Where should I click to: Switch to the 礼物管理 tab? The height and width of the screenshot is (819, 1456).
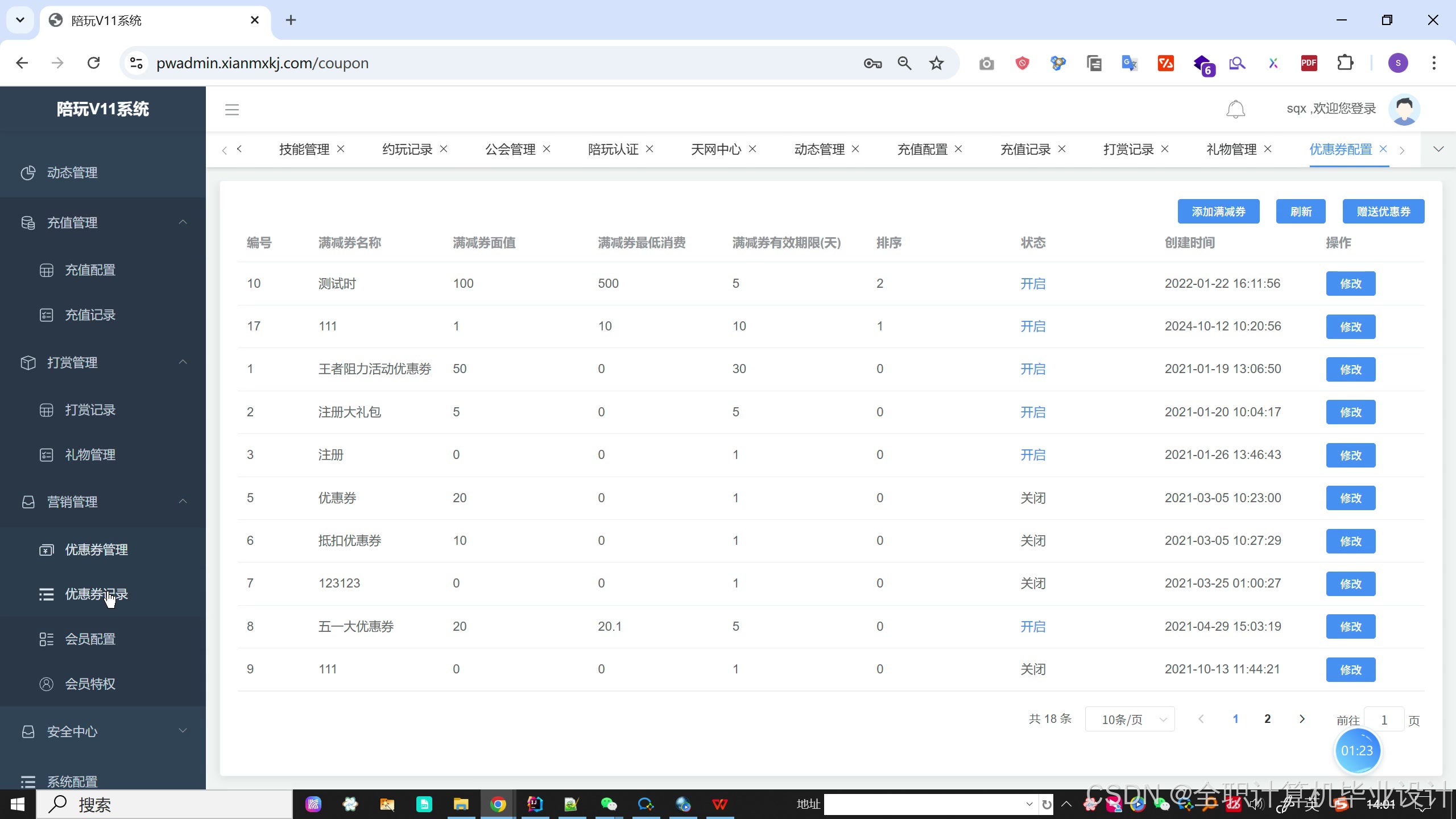[1231, 150]
